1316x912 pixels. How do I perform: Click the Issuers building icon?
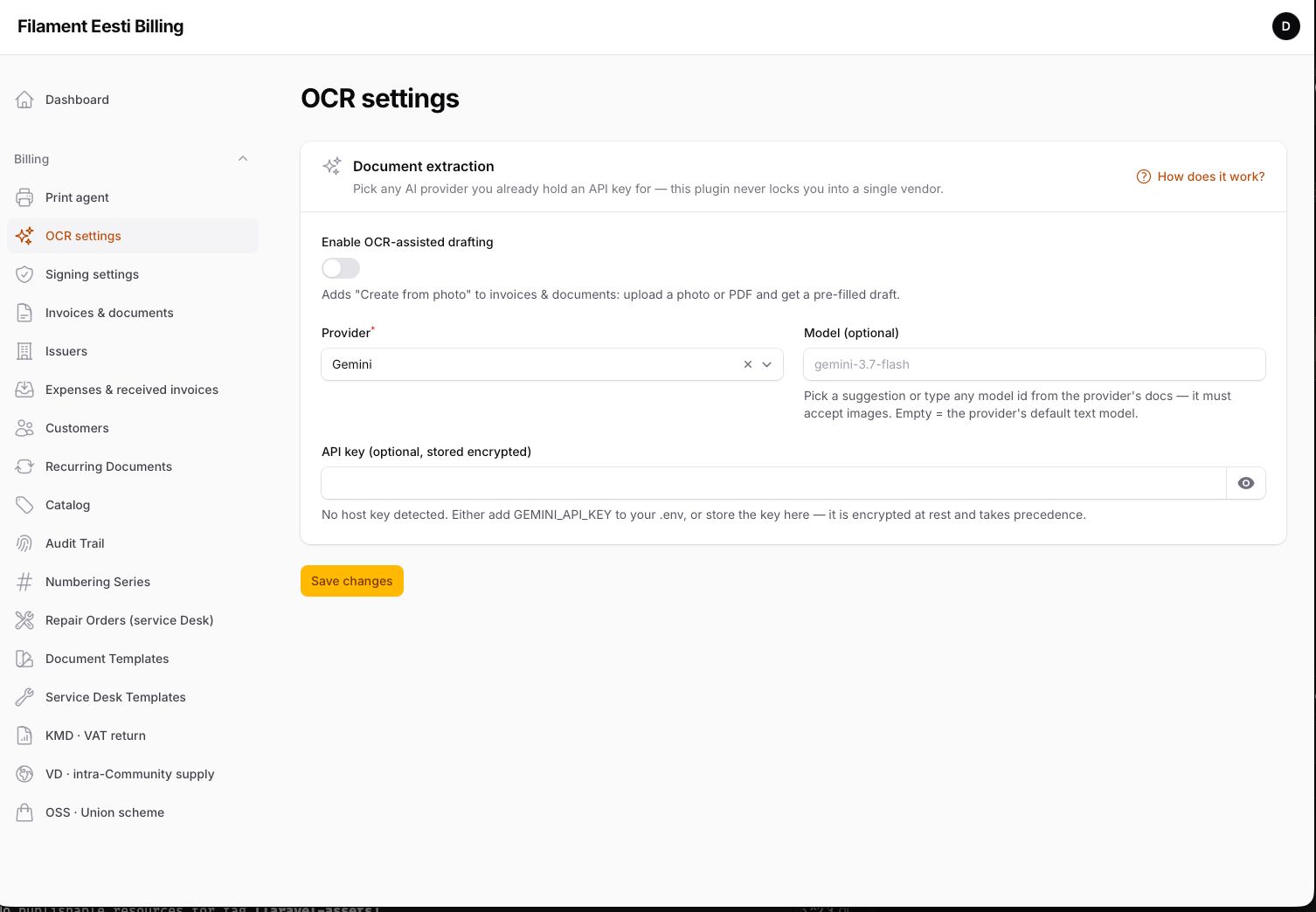tap(24, 351)
